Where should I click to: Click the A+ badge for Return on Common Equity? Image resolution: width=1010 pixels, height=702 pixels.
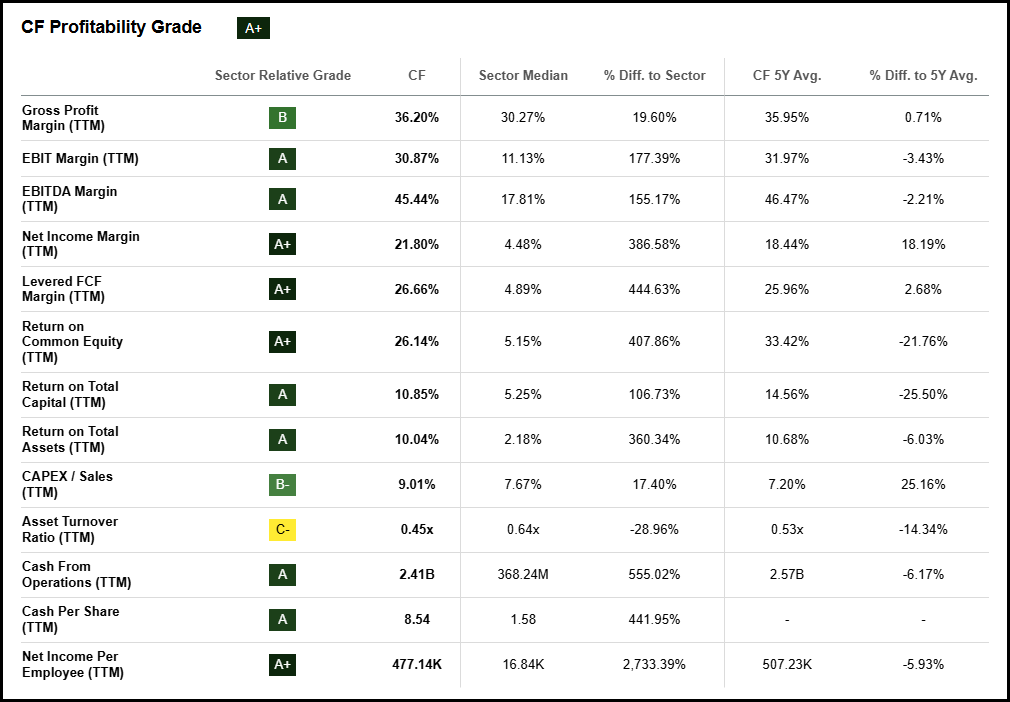click(x=282, y=341)
